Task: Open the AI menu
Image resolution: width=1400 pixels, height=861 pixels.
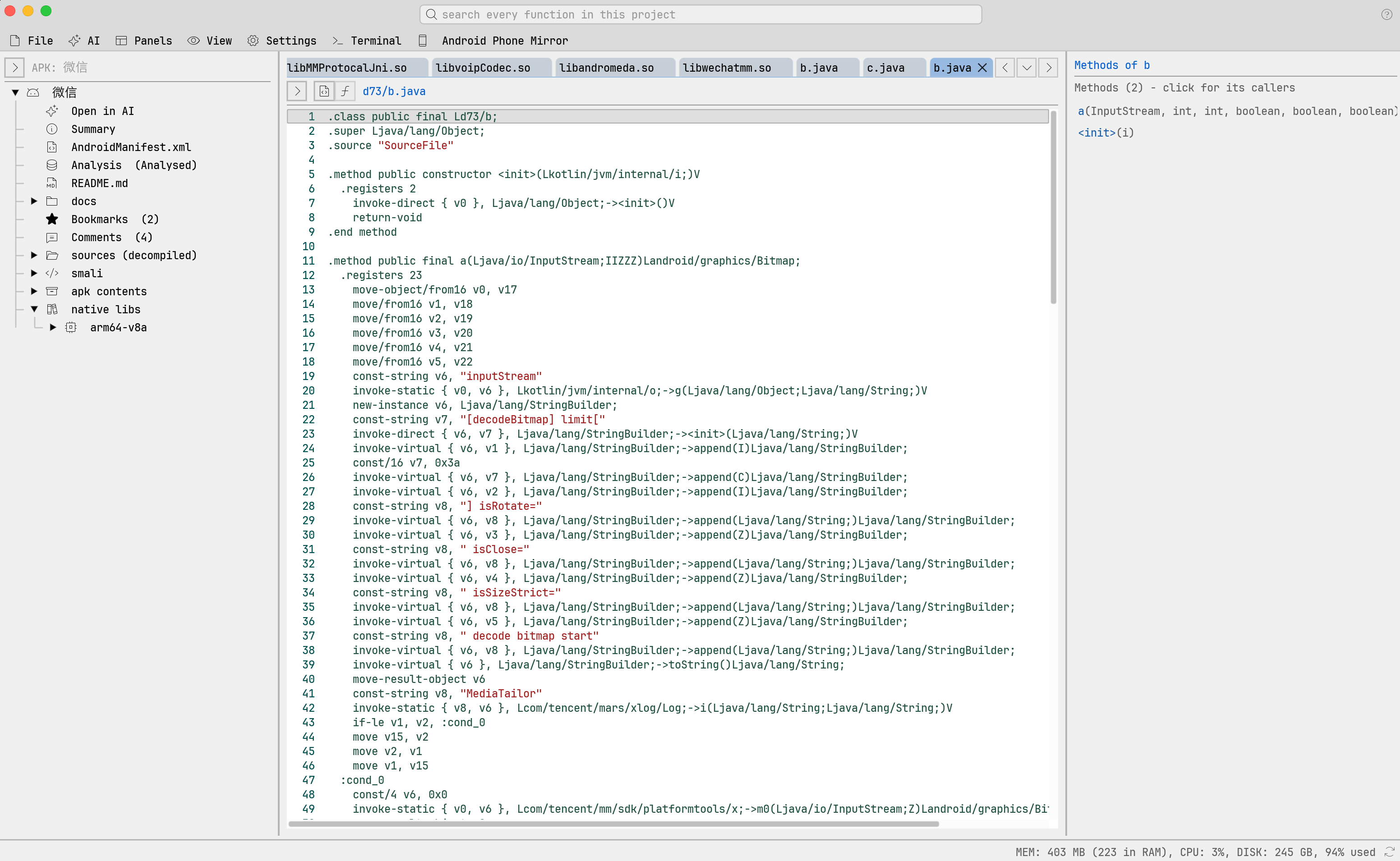Action: tap(84, 41)
